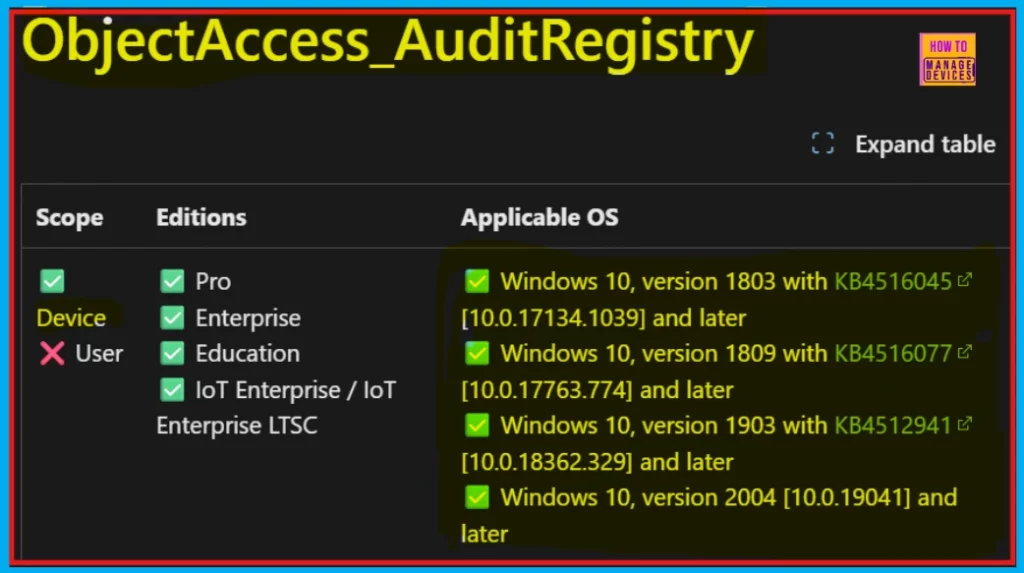Screen dimensions: 1024x573
Task: Select the Applicable OS column header
Action: [539, 218]
